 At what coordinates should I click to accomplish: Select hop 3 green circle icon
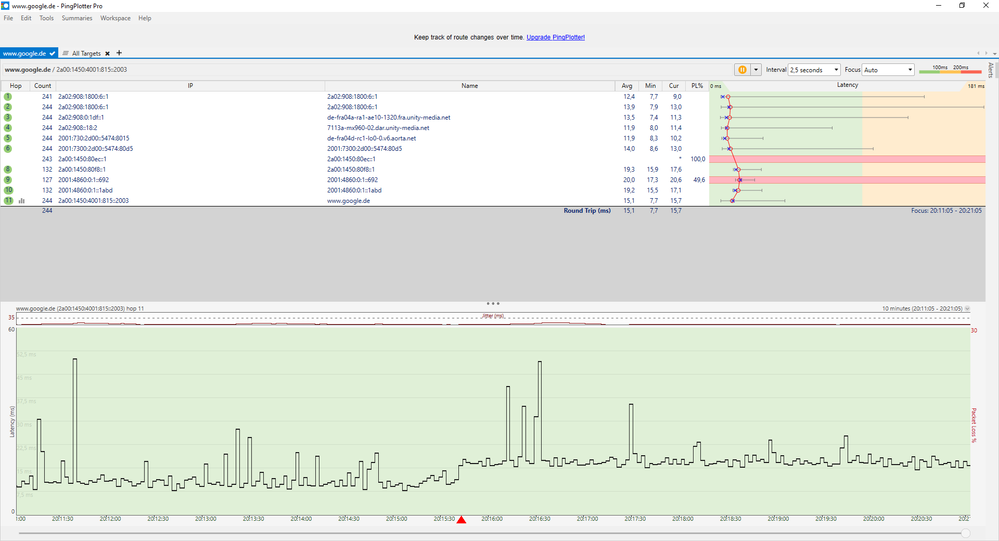coord(8,117)
